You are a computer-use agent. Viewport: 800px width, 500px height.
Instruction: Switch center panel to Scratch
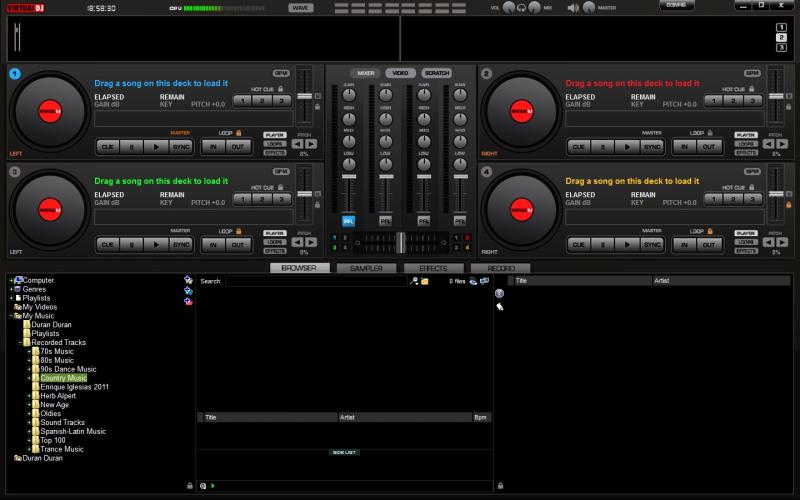(437, 73)
